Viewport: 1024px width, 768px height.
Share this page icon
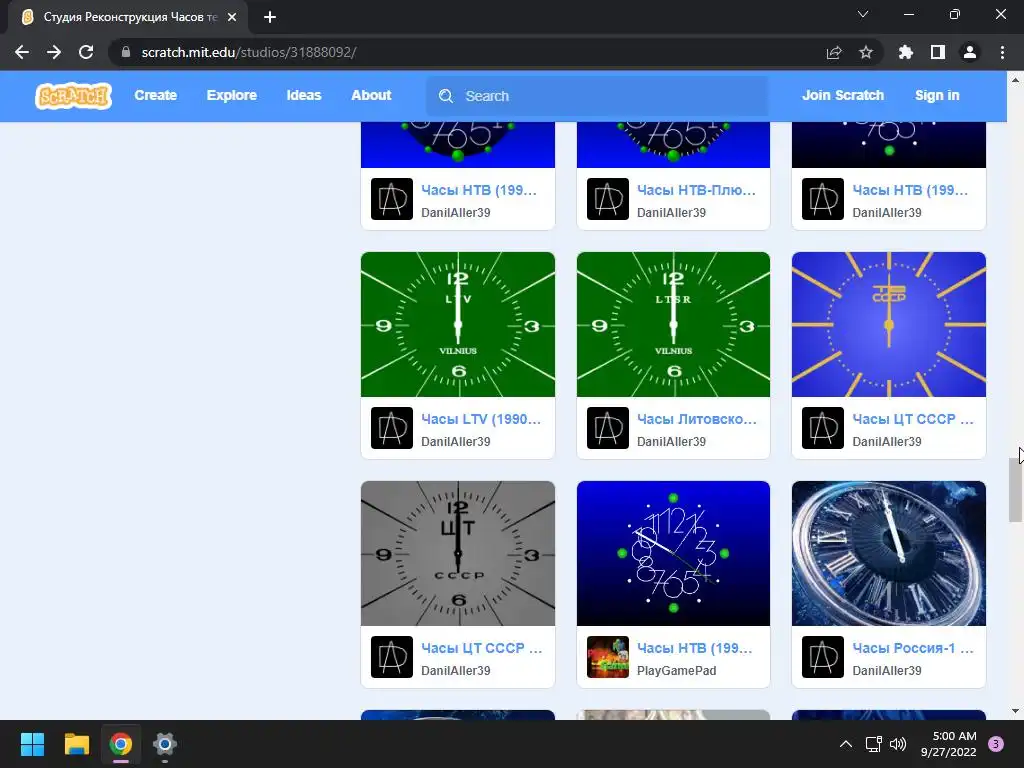(x=834, y=52)
